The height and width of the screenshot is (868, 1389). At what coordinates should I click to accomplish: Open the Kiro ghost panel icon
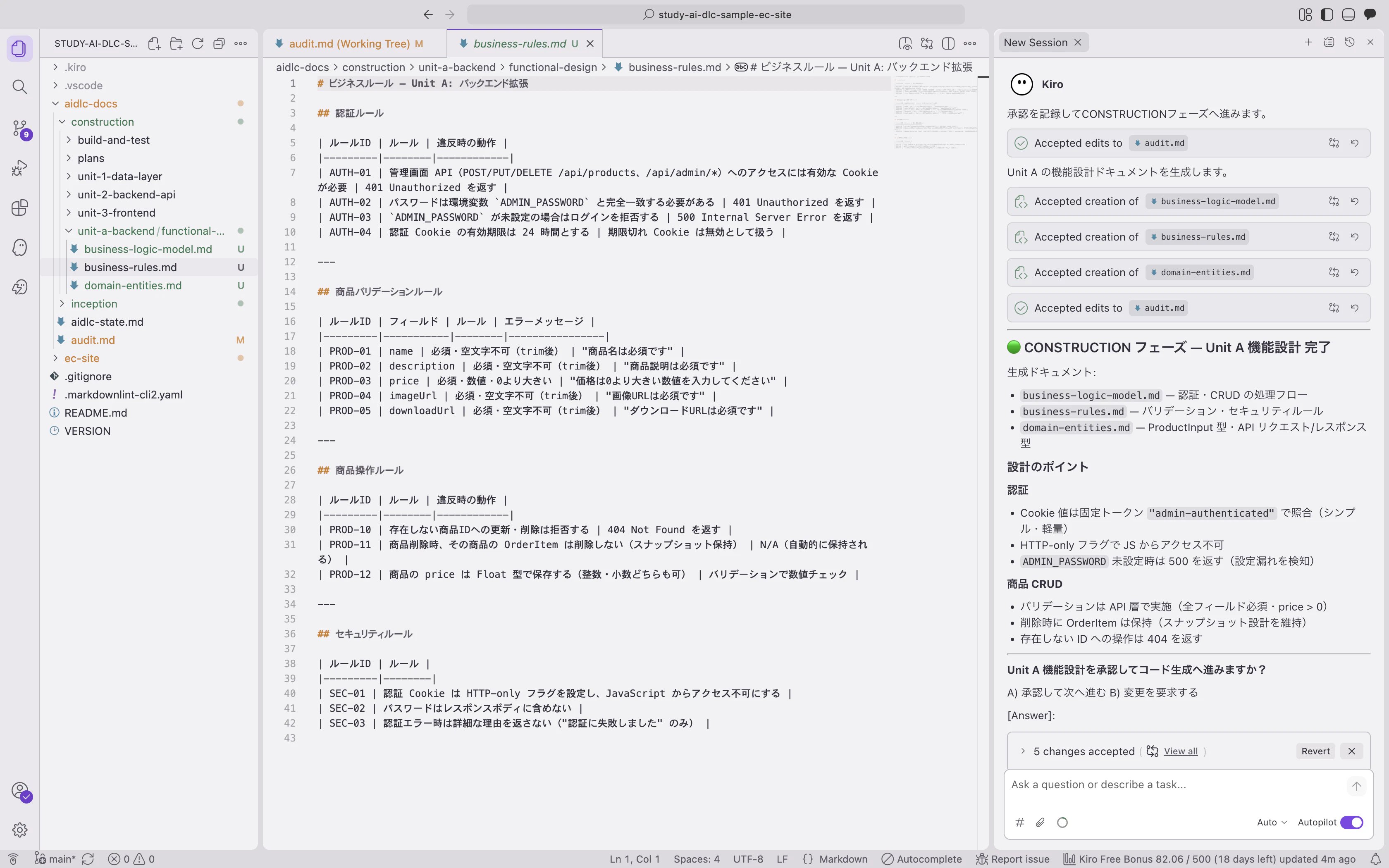click(19, 248)
